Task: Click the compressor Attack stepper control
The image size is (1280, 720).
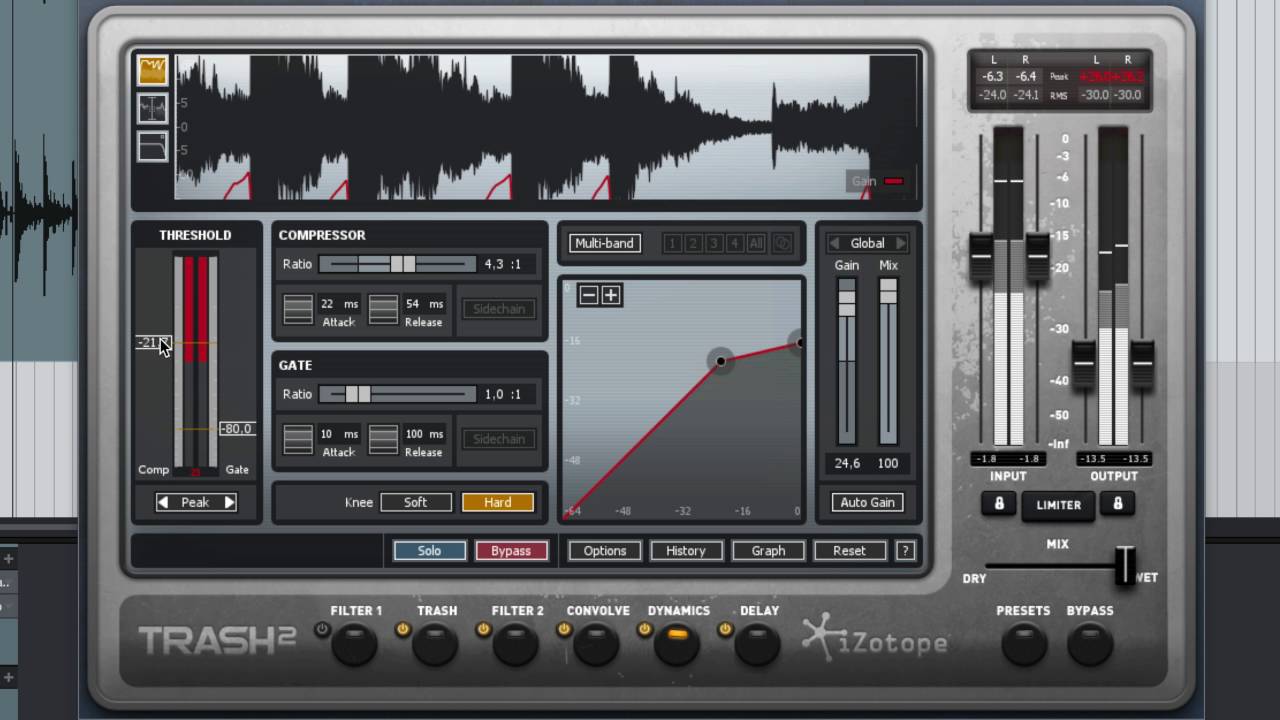Action: point(298,309)
